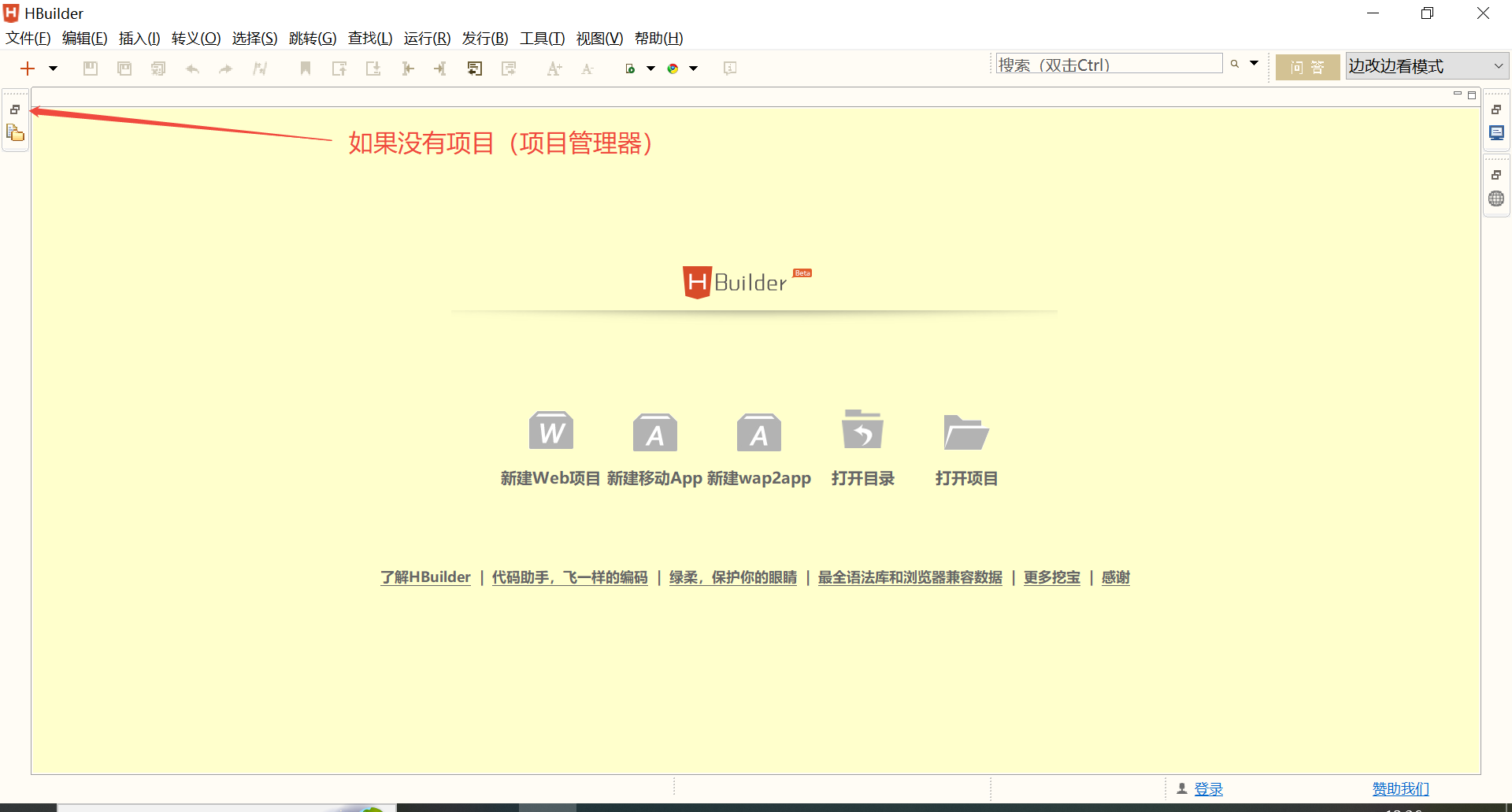Open the 发行(B) menu
Viewport: 1512px width, 812px height.
(485, 39)
